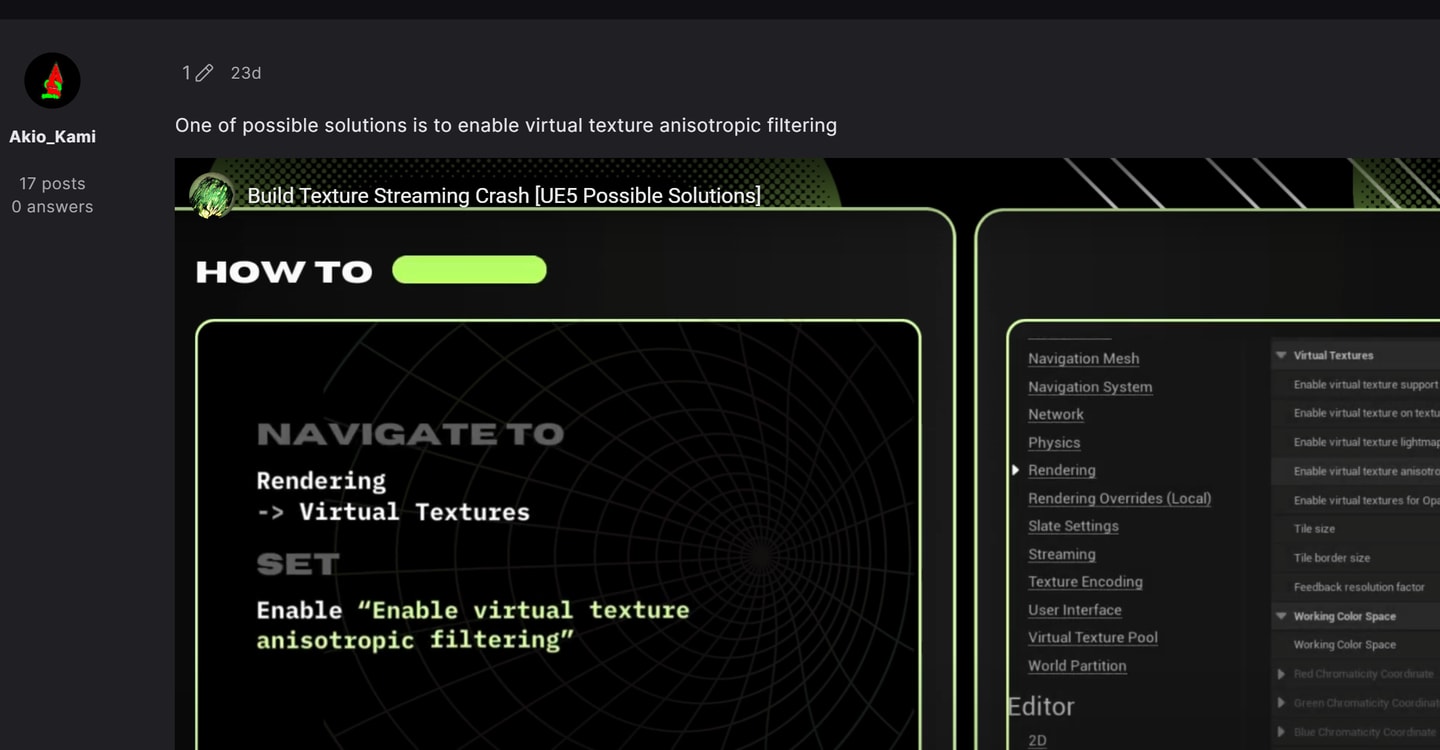Click Navigation System in the video settings list

(x=1090, y=387)
